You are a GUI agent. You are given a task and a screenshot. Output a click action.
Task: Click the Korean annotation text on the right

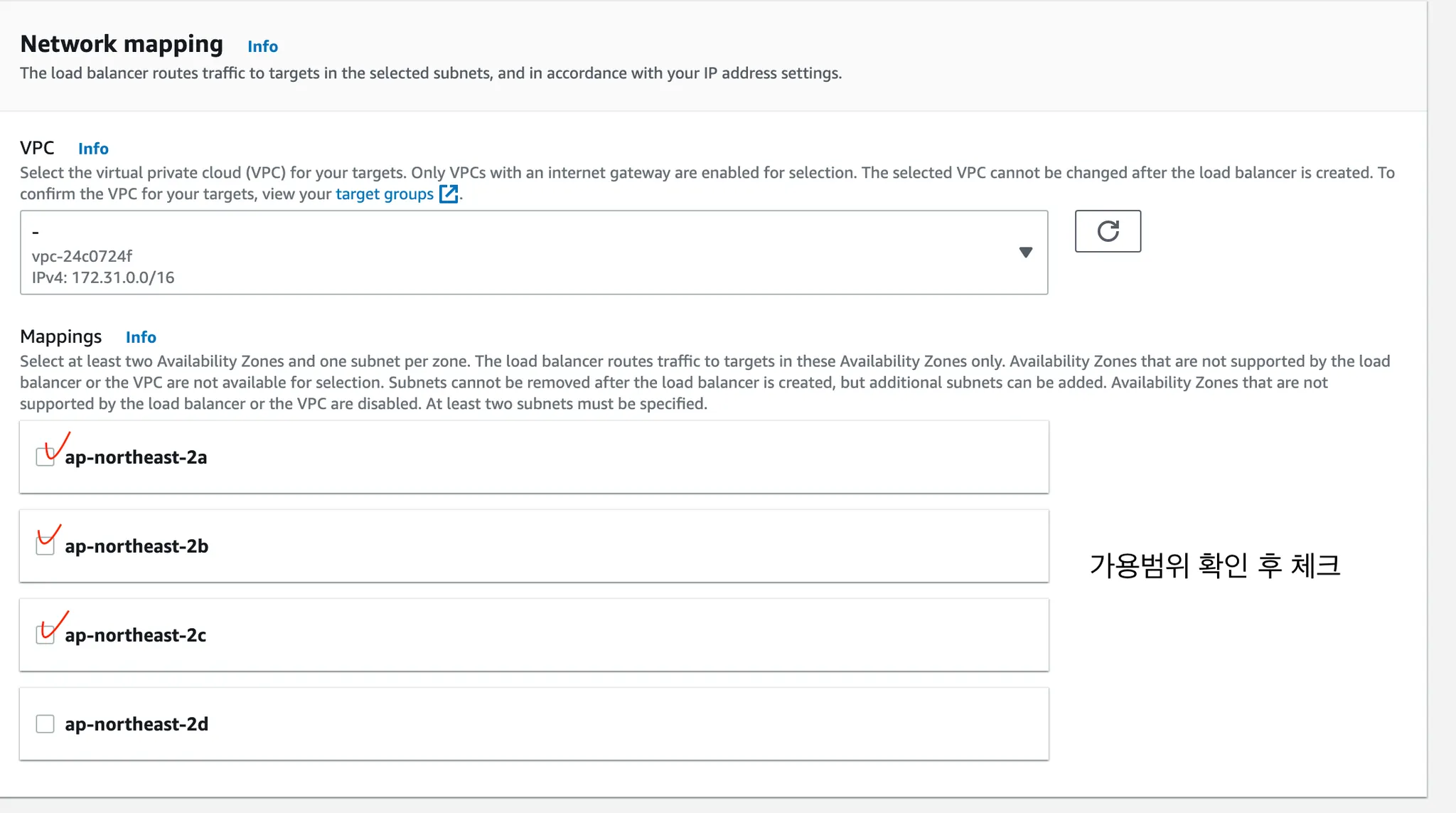(x=1214, y=565)
